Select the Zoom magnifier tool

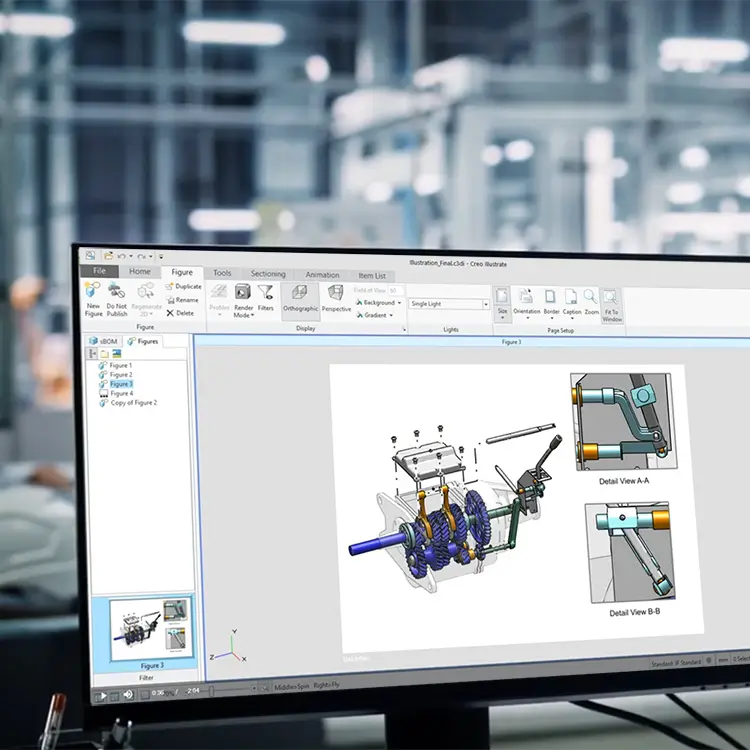pos(591,298)
